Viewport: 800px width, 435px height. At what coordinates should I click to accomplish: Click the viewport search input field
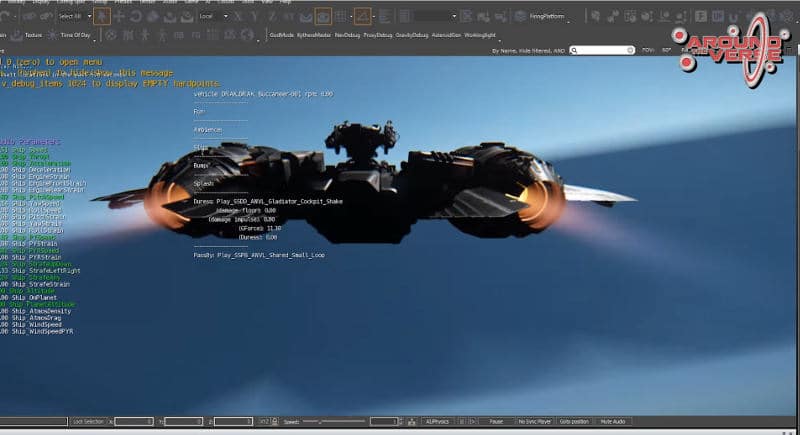602,50
